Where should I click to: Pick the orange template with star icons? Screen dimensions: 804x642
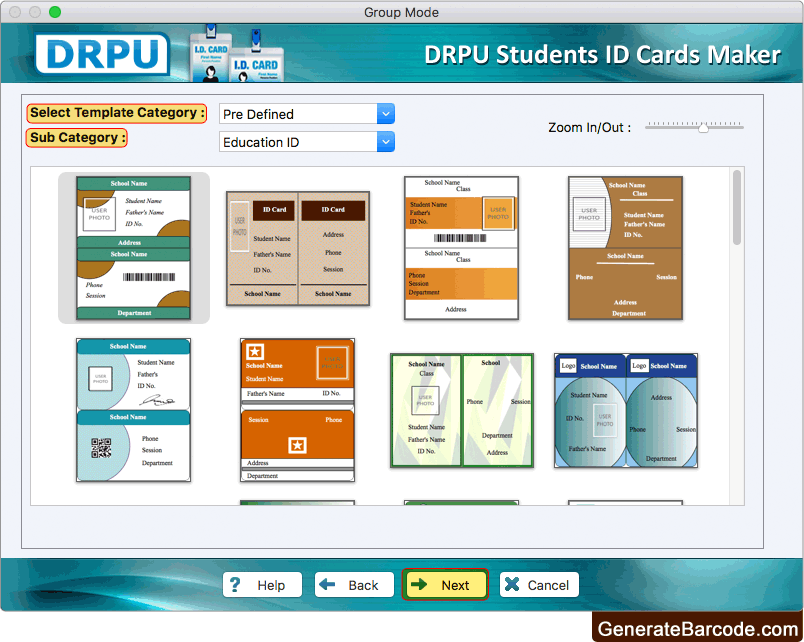pyautogui.click(x=297, y=410)
